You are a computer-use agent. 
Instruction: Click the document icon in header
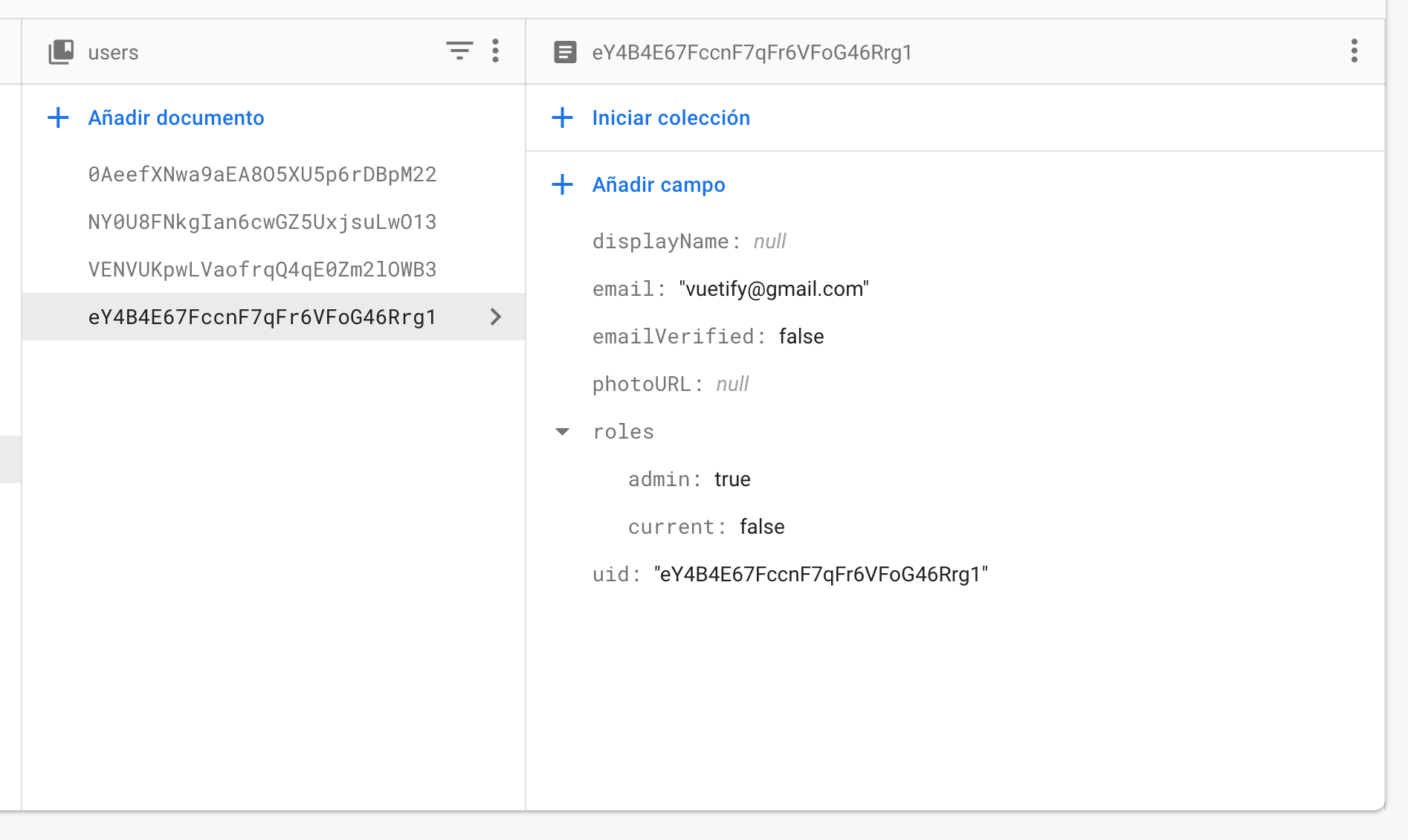point(565,52)
